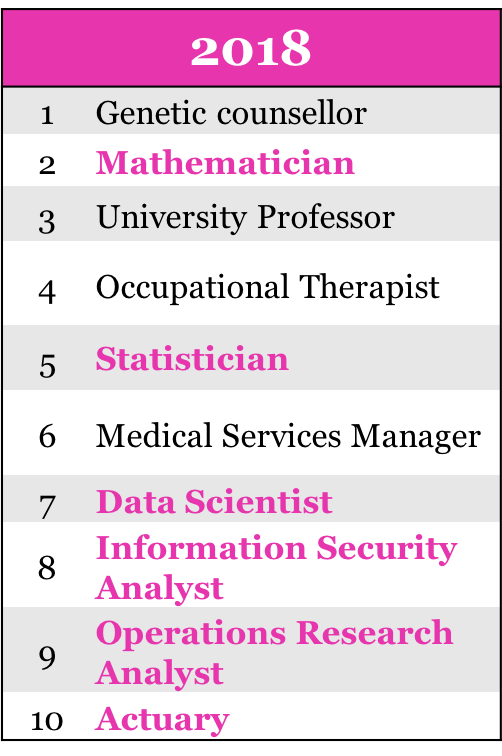This screenshot has width=502, height=756.
Task: Click Occupational Therapist entry
Action: 268,288
